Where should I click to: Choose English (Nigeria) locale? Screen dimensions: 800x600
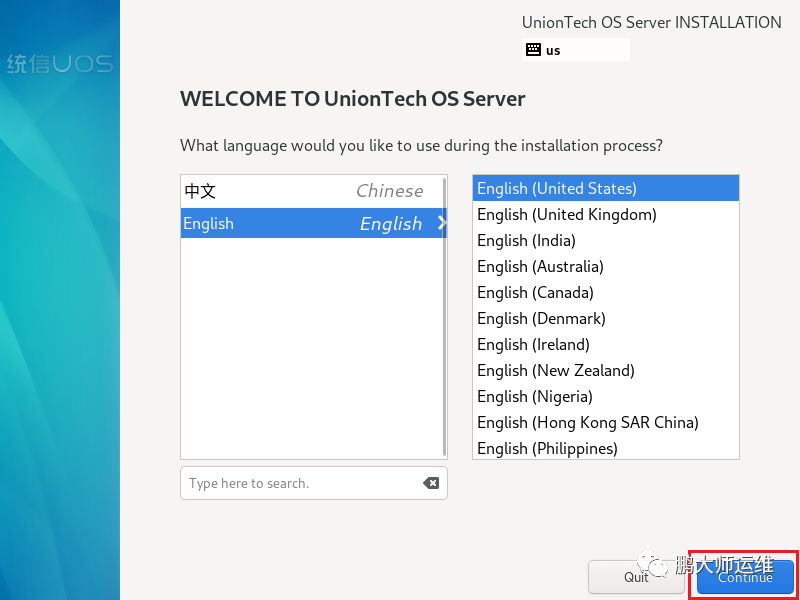pyautogui.click(x=606, y=396)
